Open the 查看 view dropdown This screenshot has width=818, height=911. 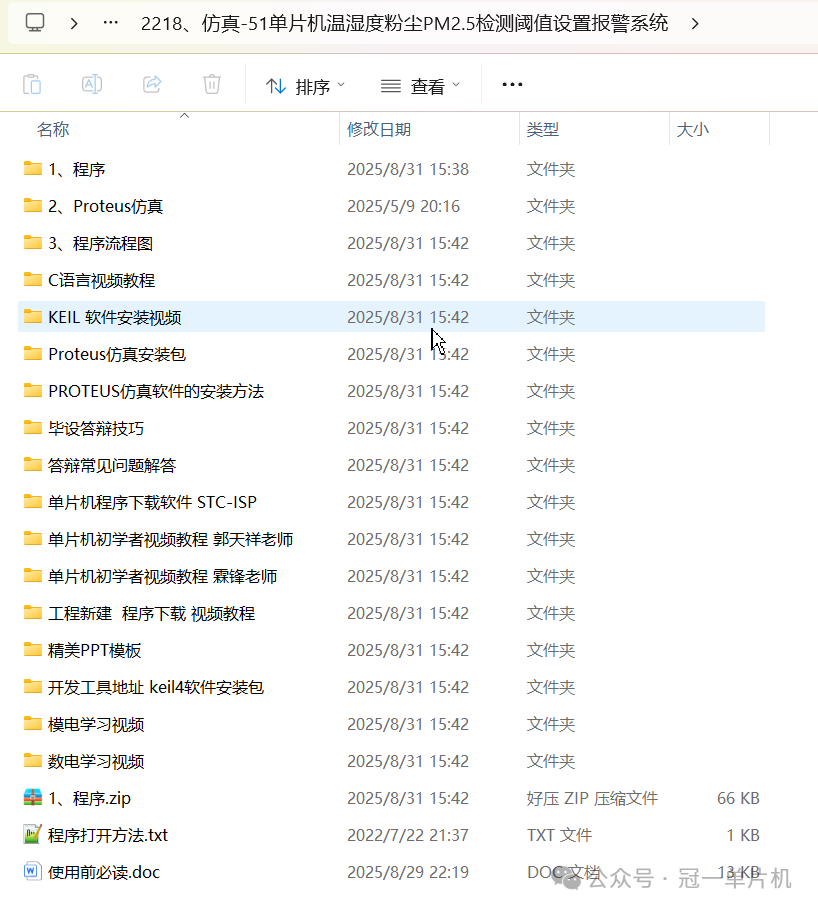pyautogui.click(x=420, y=87)
